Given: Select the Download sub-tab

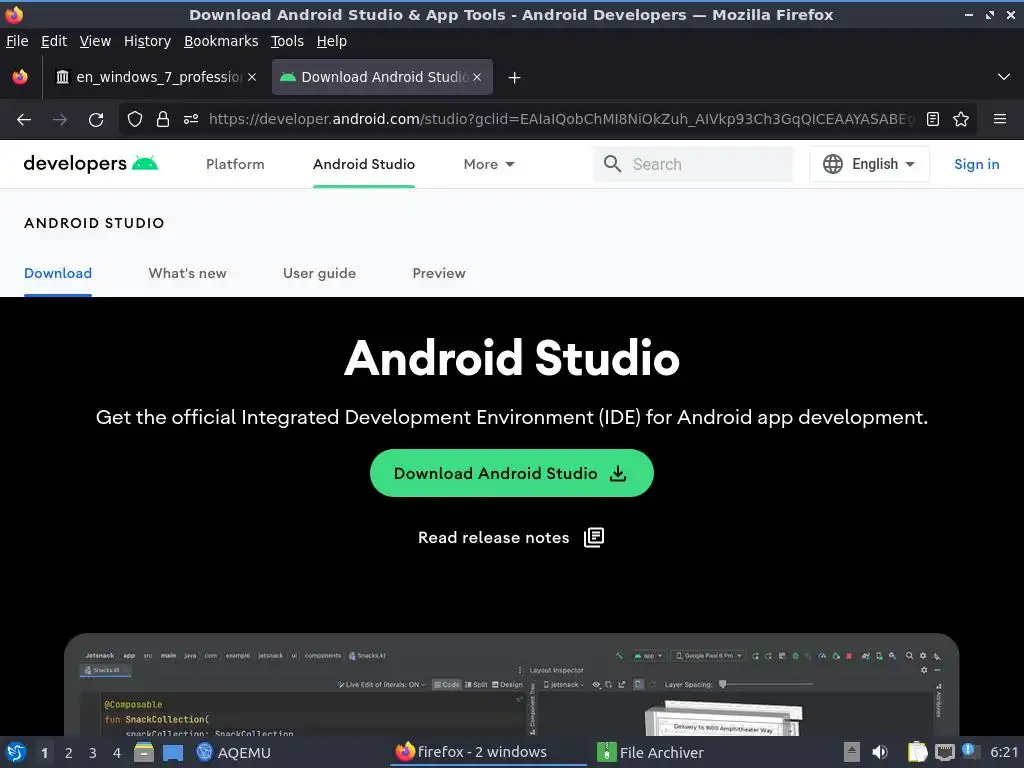Looking at the screenshot, I should click(x=58, y=273).
